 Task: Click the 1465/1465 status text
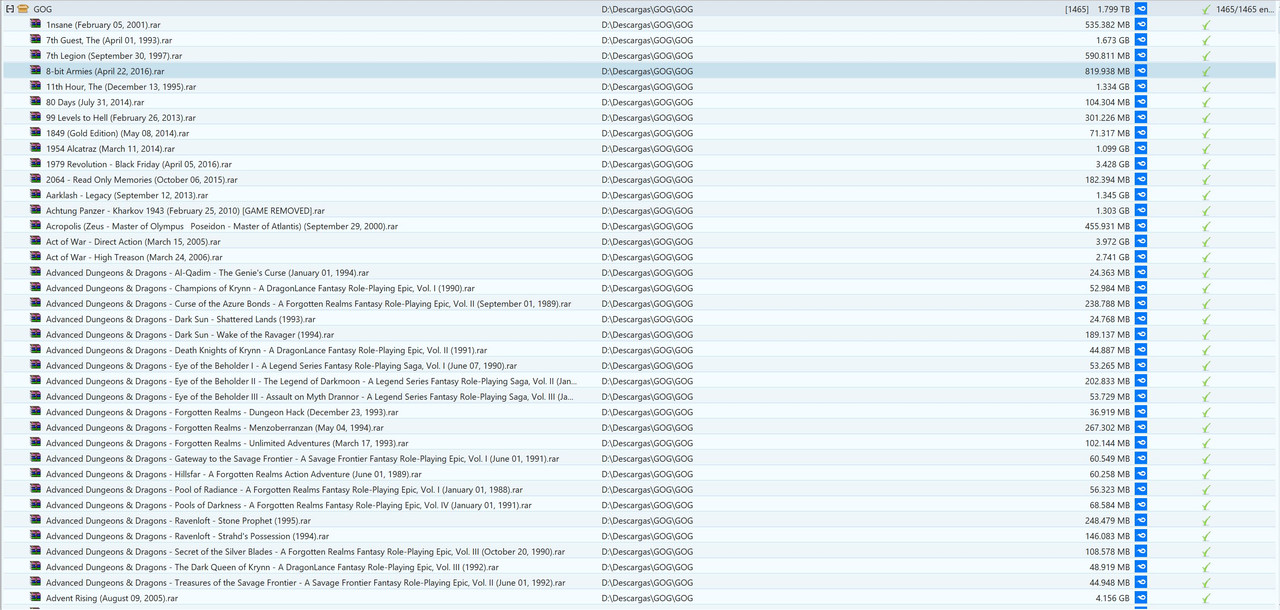pos(1246,9)
